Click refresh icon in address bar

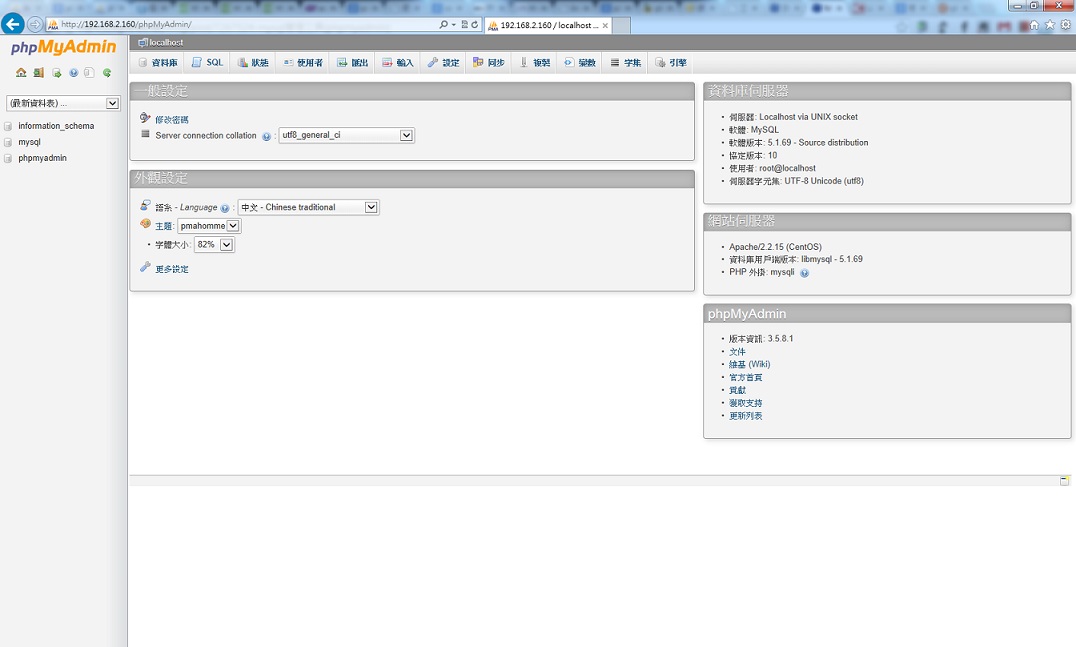[x=474, y=24]
